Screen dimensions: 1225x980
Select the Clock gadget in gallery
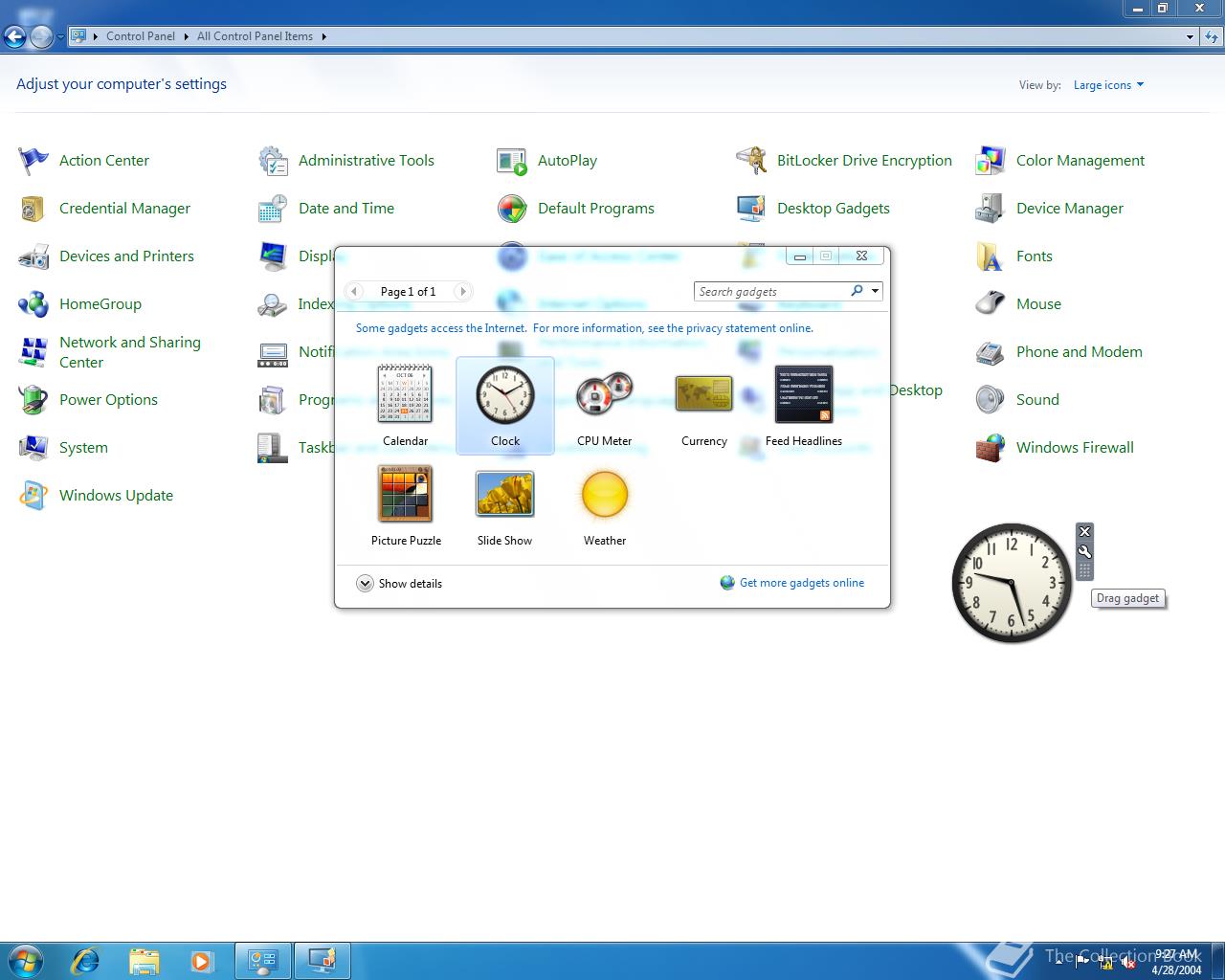point(505,406)
